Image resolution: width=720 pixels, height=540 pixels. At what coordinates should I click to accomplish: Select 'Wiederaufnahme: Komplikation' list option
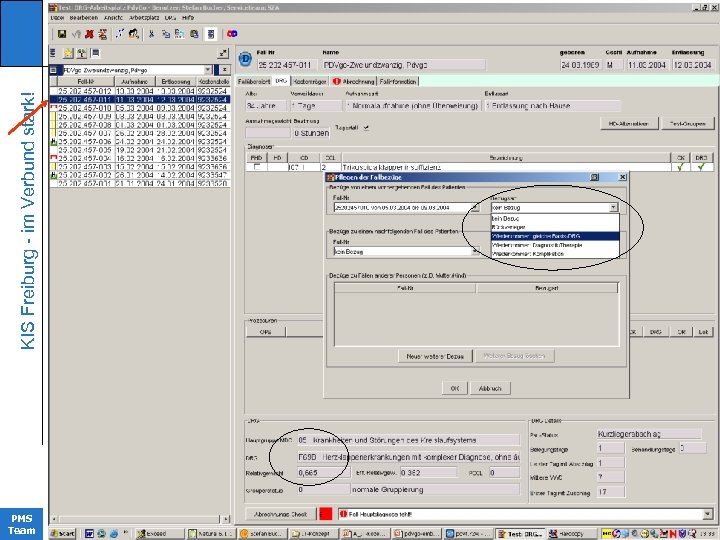pos(555,253)
